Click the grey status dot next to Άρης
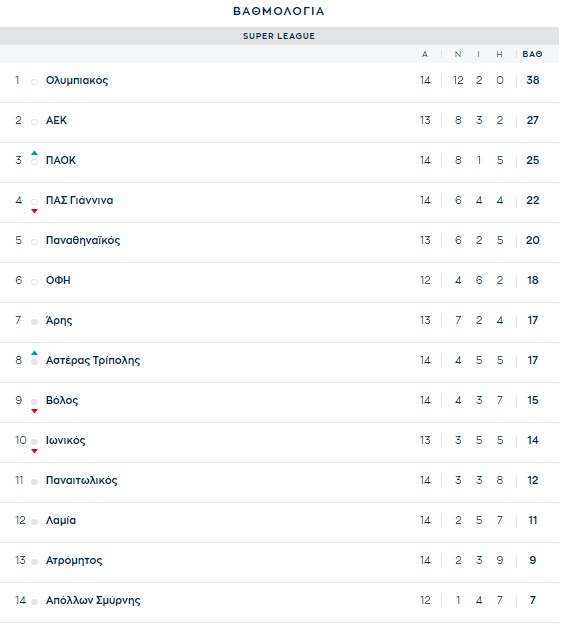 [x=34, y=322]
